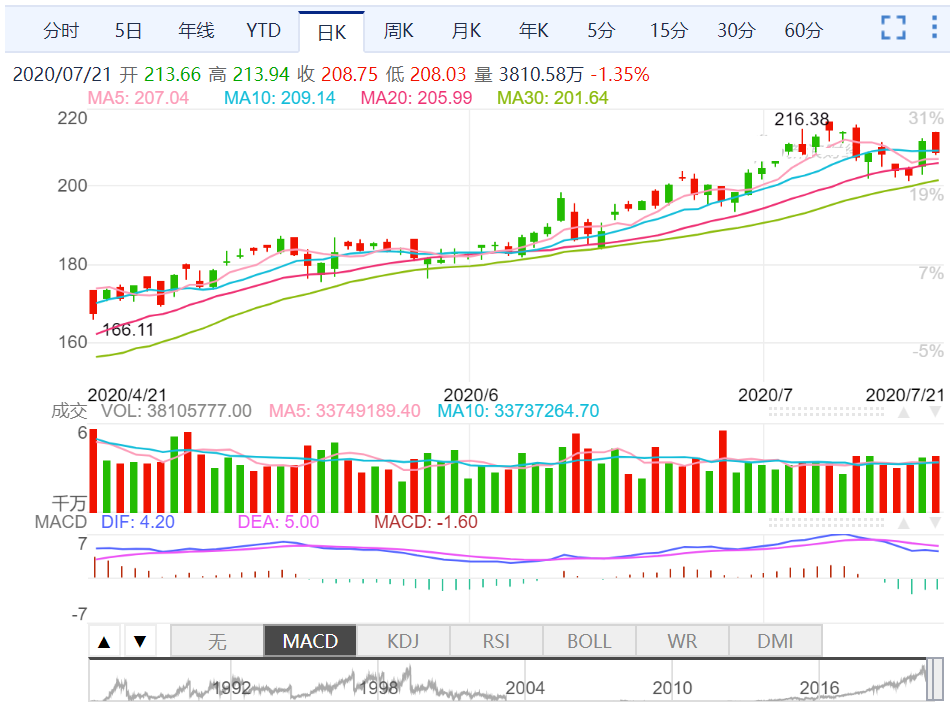
Task: Switch indicator to DMI
Action: click(775, 641)
